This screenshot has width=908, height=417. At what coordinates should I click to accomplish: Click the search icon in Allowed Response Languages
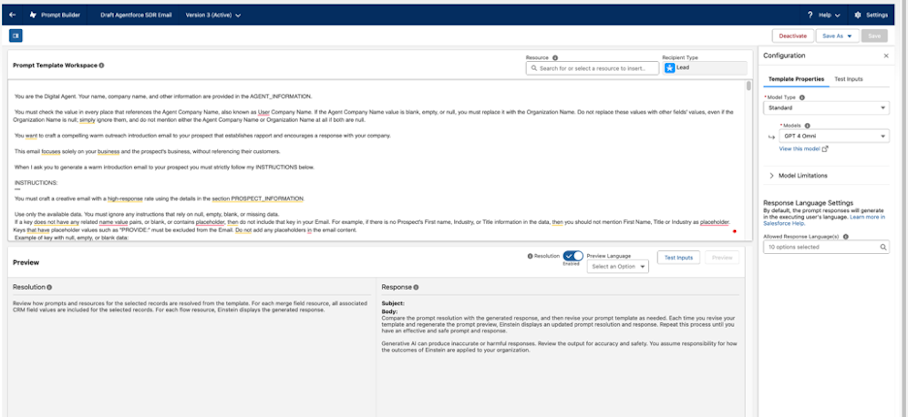tap(883, 247)
